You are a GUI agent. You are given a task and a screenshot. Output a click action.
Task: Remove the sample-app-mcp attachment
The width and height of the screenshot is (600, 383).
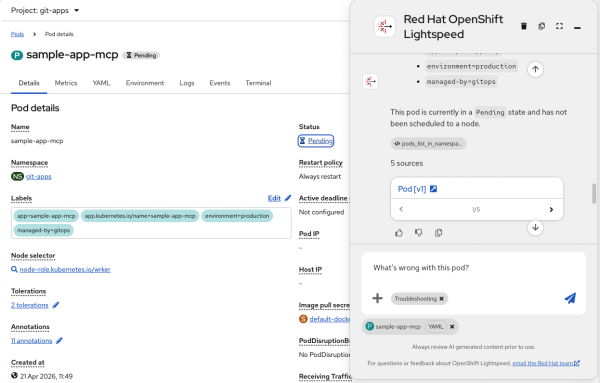click(452, 326)
